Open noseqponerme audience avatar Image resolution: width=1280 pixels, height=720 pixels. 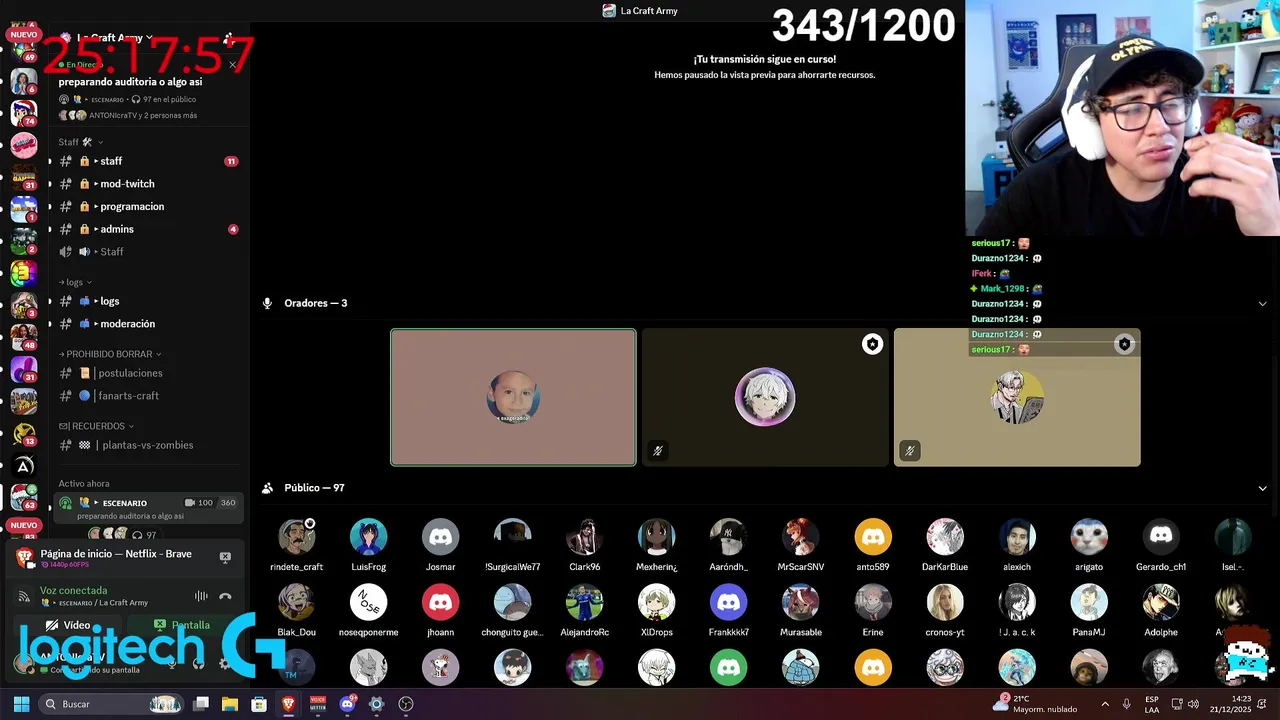click(368, 602)
